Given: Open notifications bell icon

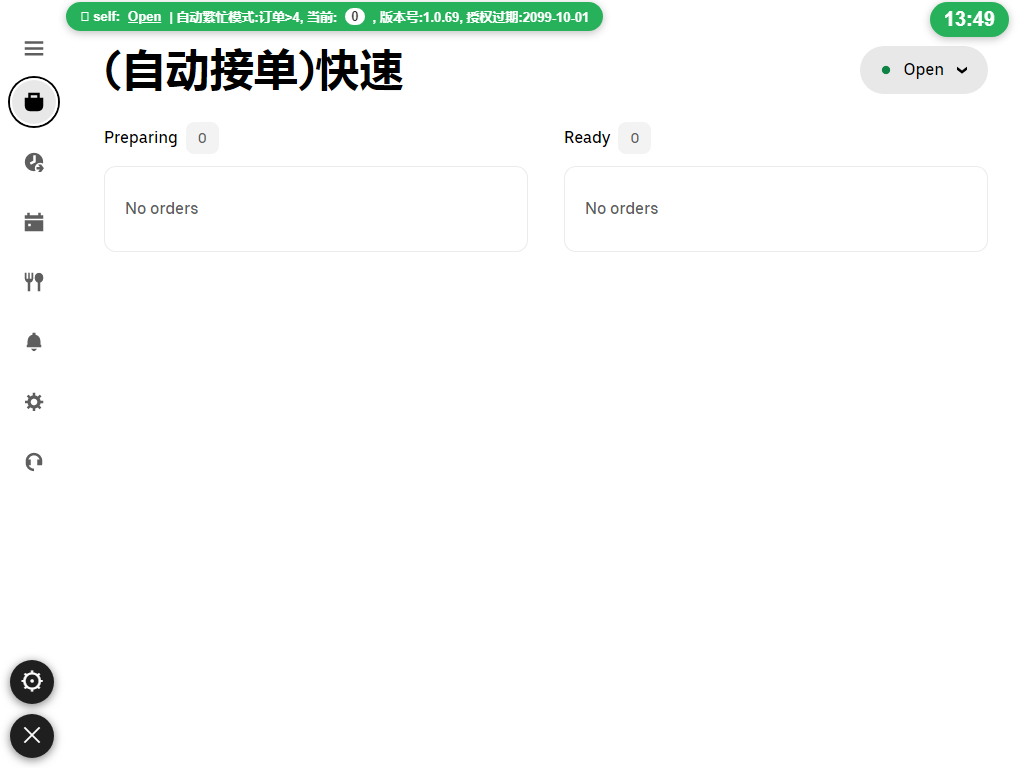Looking at the screenshot, I should pos(34,342).
